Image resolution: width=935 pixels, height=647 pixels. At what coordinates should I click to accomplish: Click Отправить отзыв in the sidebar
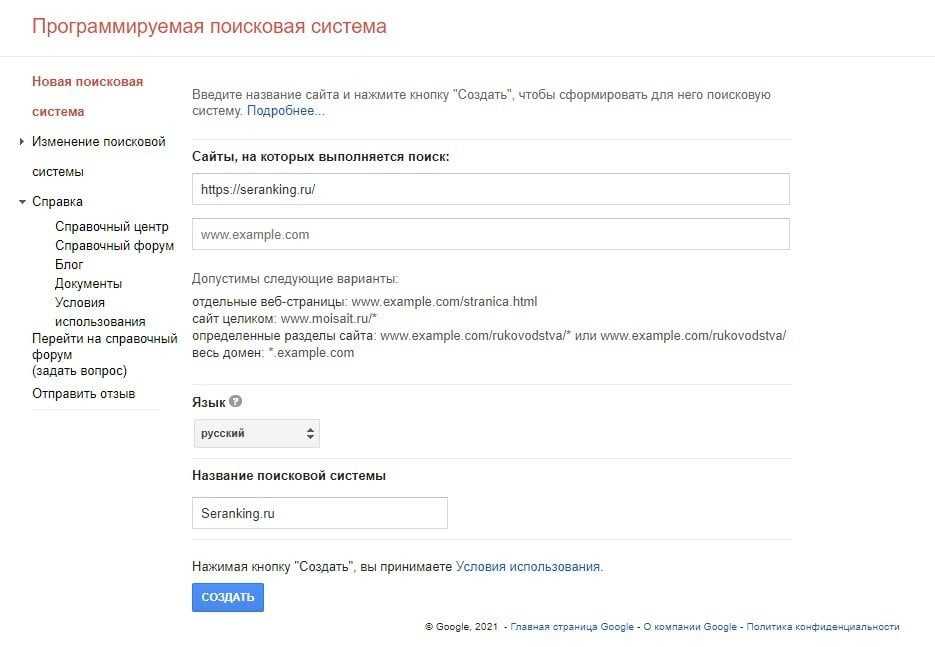click(x=83, y=394)
